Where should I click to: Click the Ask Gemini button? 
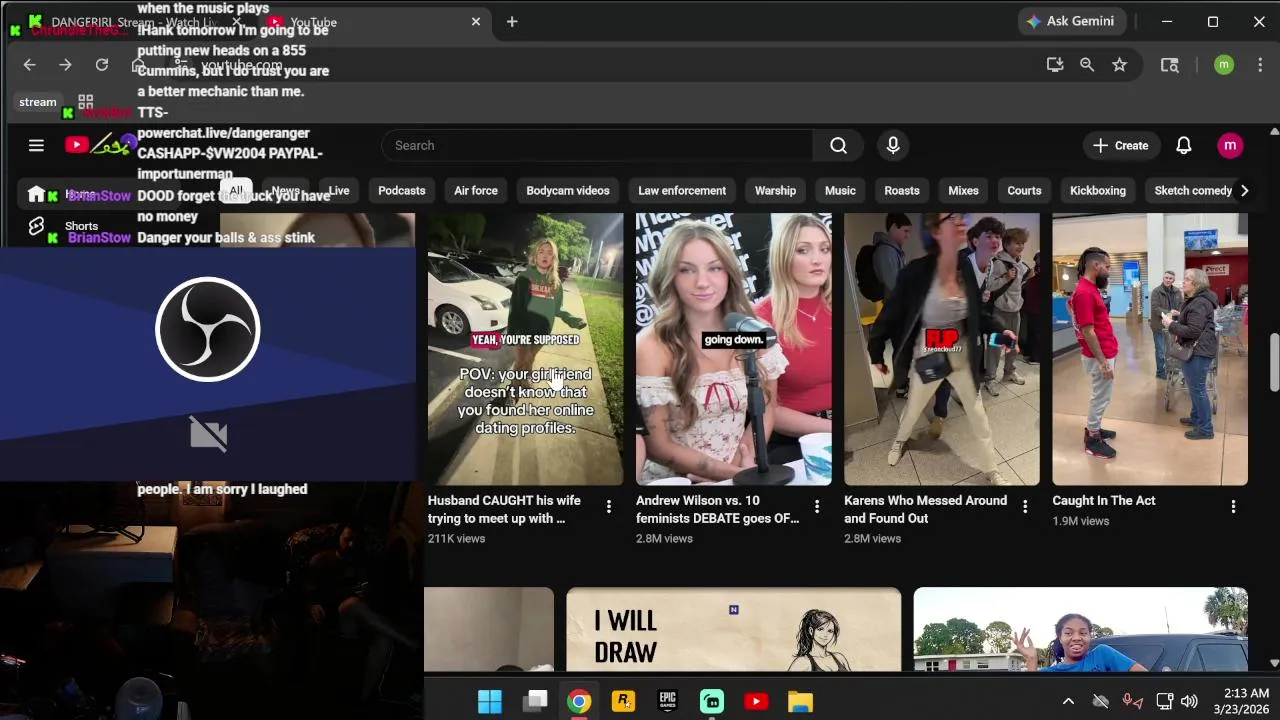pos(1073,21)
